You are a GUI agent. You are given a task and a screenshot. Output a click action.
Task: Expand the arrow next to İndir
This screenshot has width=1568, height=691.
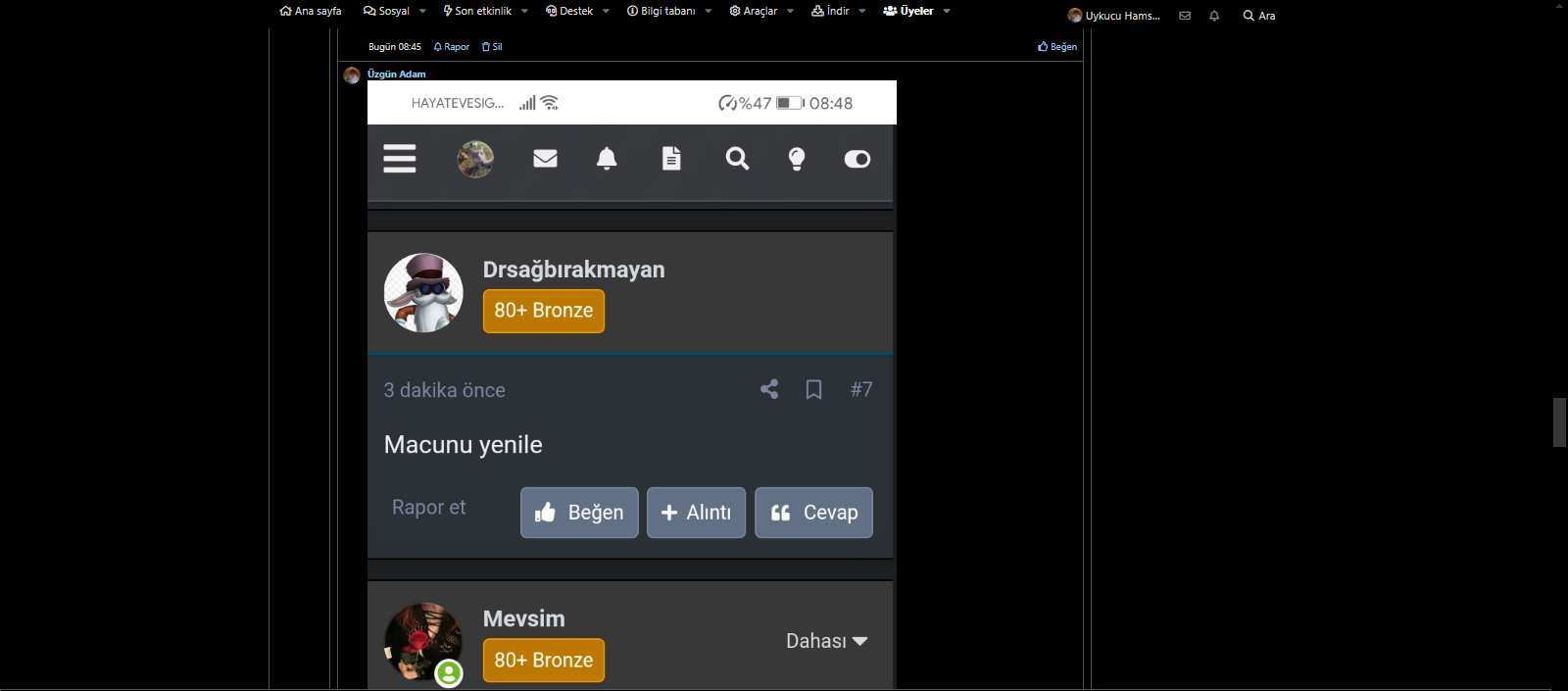[x=862, y=11]
